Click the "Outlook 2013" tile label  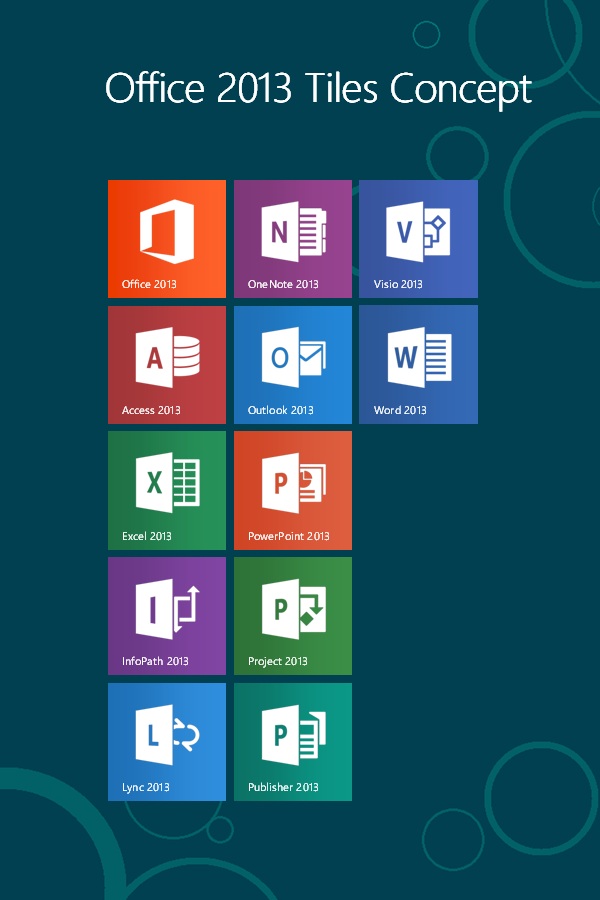point(281,410)
